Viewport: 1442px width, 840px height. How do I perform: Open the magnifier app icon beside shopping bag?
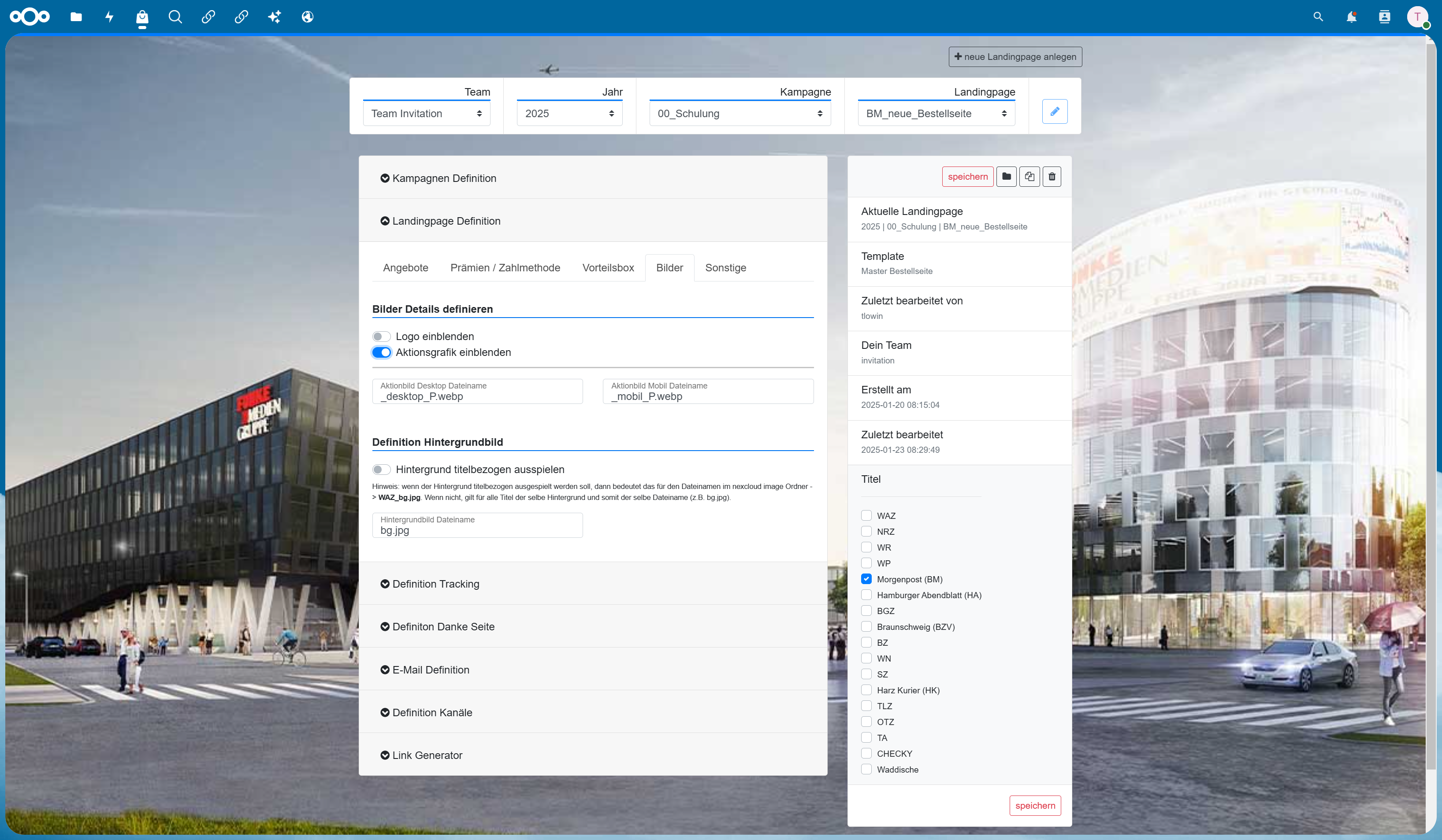[175, 17]
